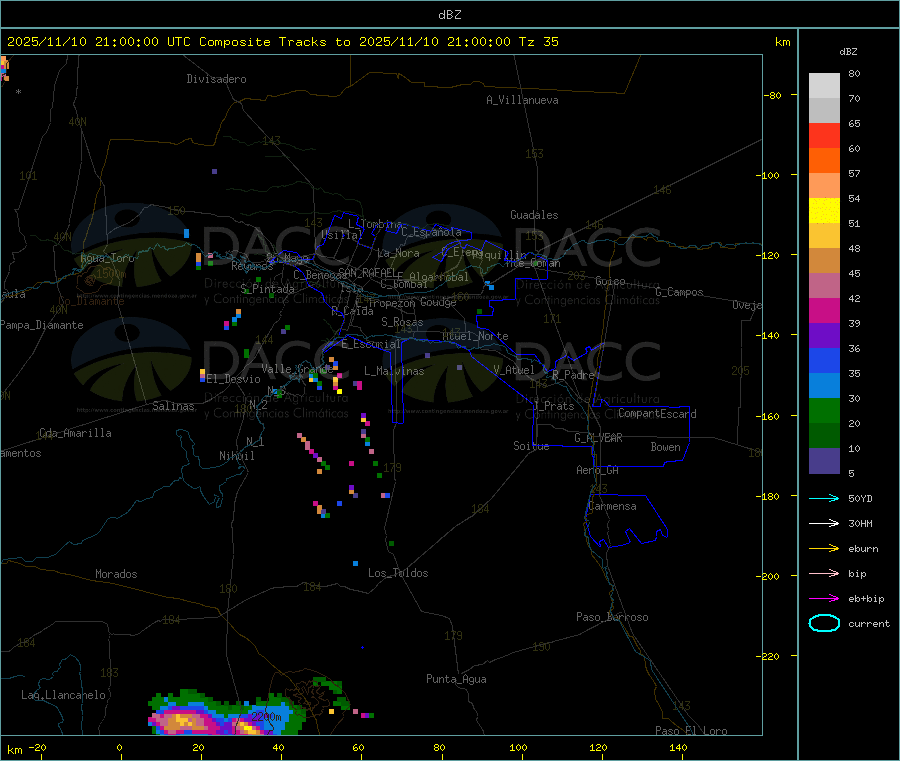This screenshot has height=761, width=900.
Task: Click the 57 dBZ light orange swatch
Action: (x=824, y=185)
